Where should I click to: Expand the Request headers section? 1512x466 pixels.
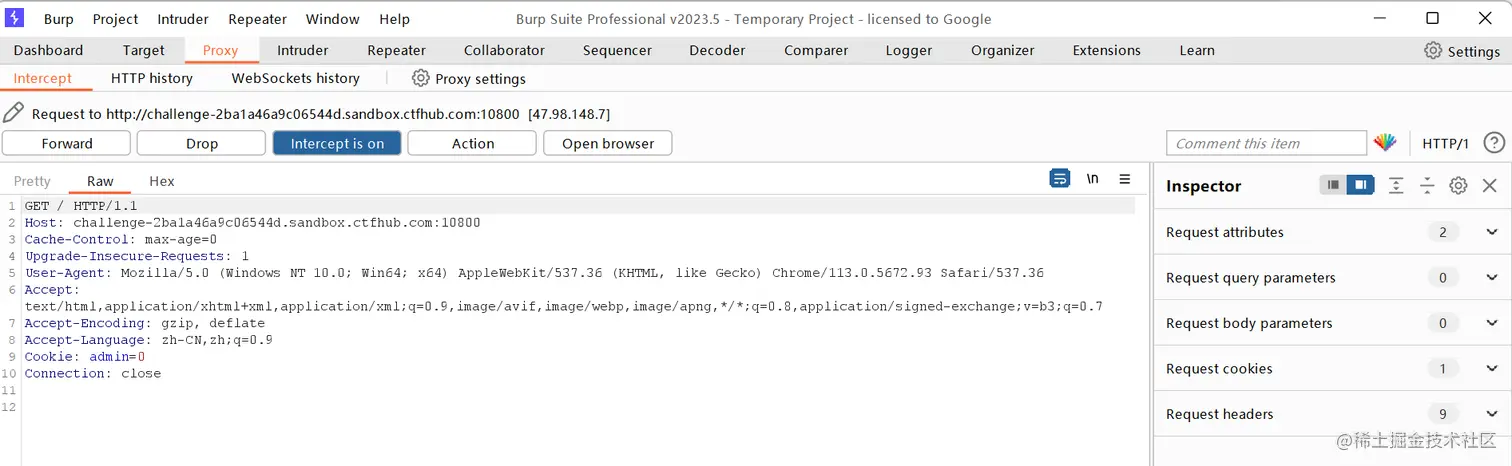[x=1492, y=414]
